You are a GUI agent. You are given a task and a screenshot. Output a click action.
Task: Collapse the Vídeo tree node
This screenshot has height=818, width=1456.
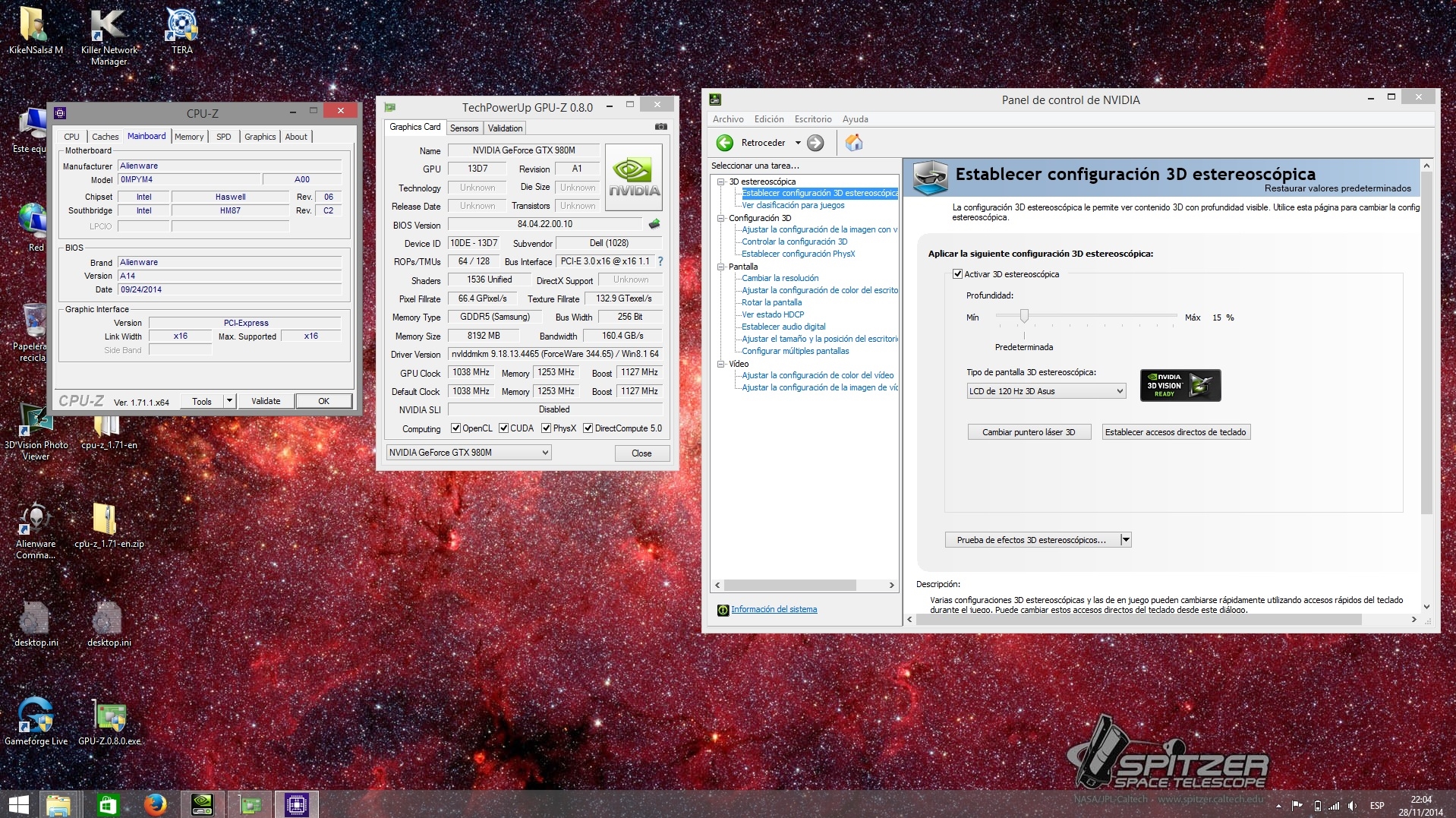(x=721, y=364)
